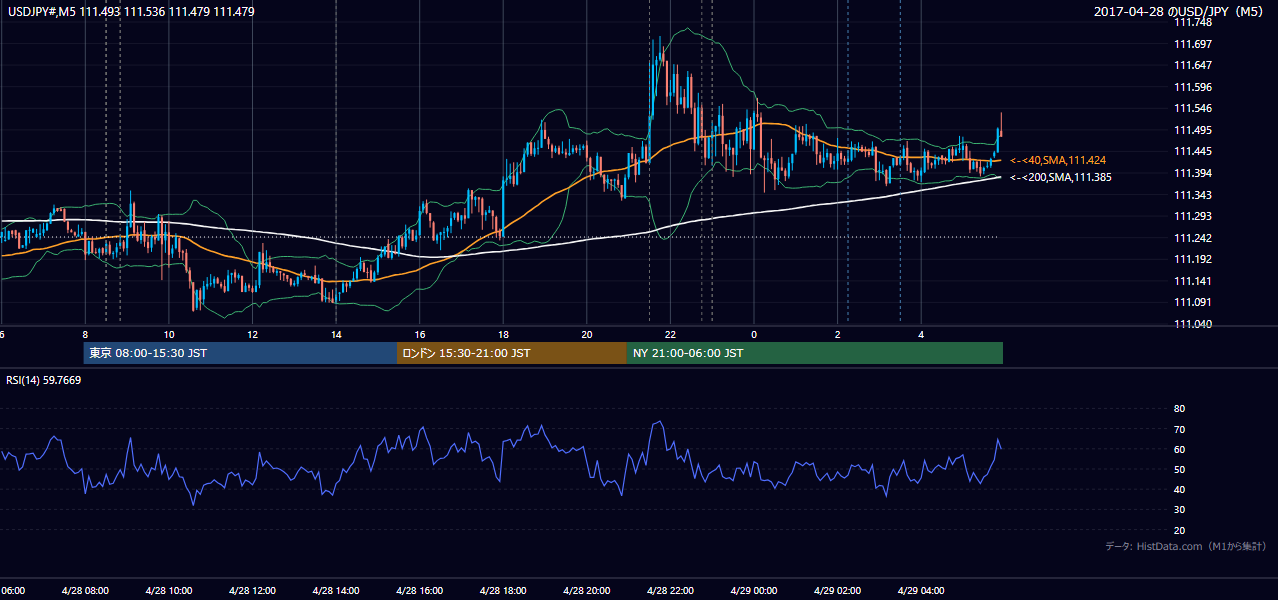Click price axis label 111.647
This screenshot has height=600, width=1278.
click(1194, 65)
